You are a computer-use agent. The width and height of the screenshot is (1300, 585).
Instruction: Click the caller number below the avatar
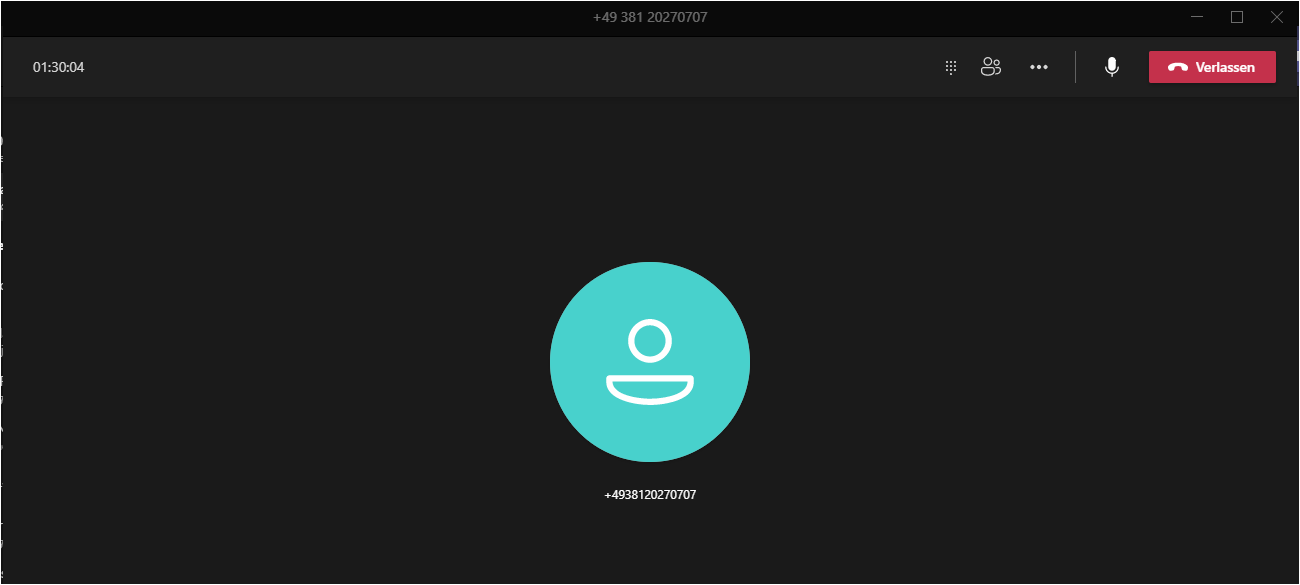(x=649, y=495)
